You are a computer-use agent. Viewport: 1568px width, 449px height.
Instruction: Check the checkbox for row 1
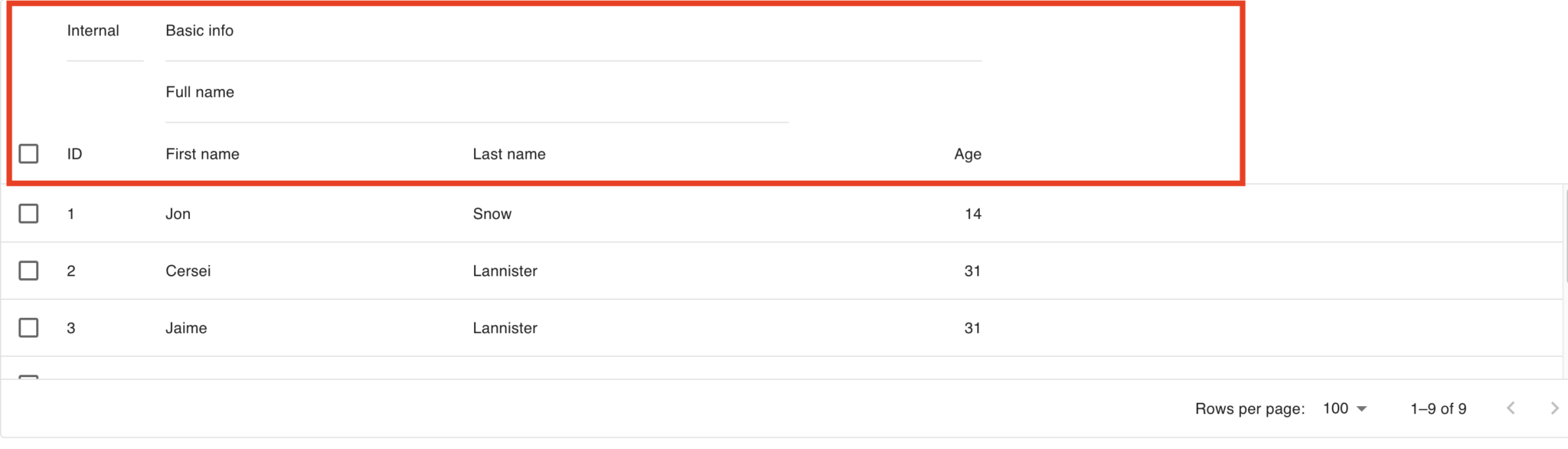28,214
